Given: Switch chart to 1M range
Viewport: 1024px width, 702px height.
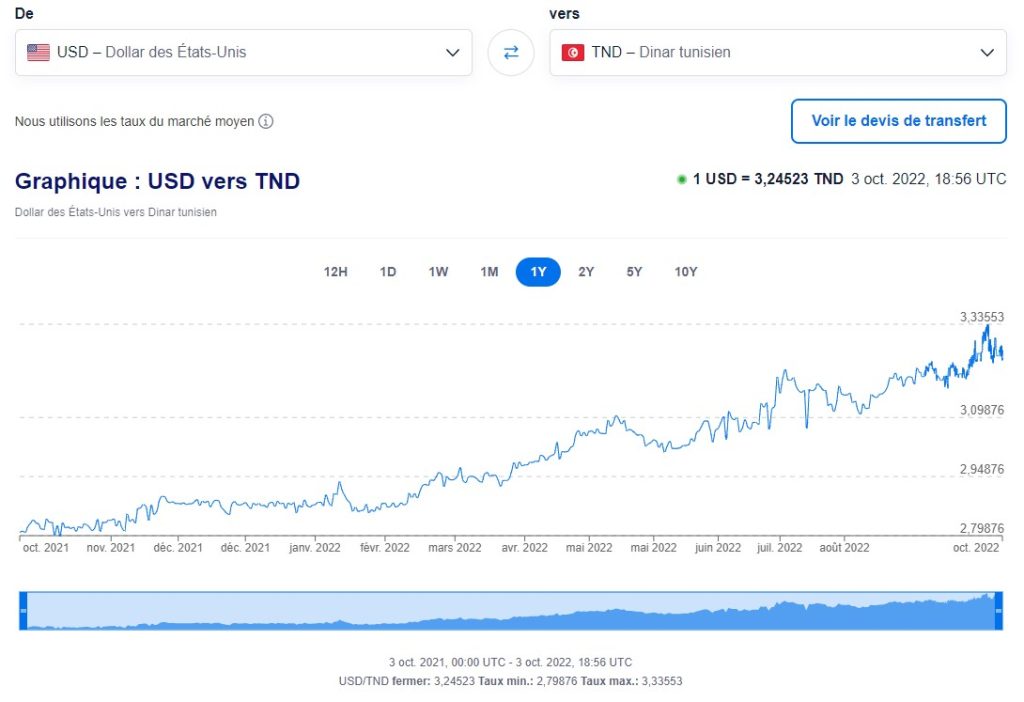Looking at the screenshot, I should (x=489, y=272).
